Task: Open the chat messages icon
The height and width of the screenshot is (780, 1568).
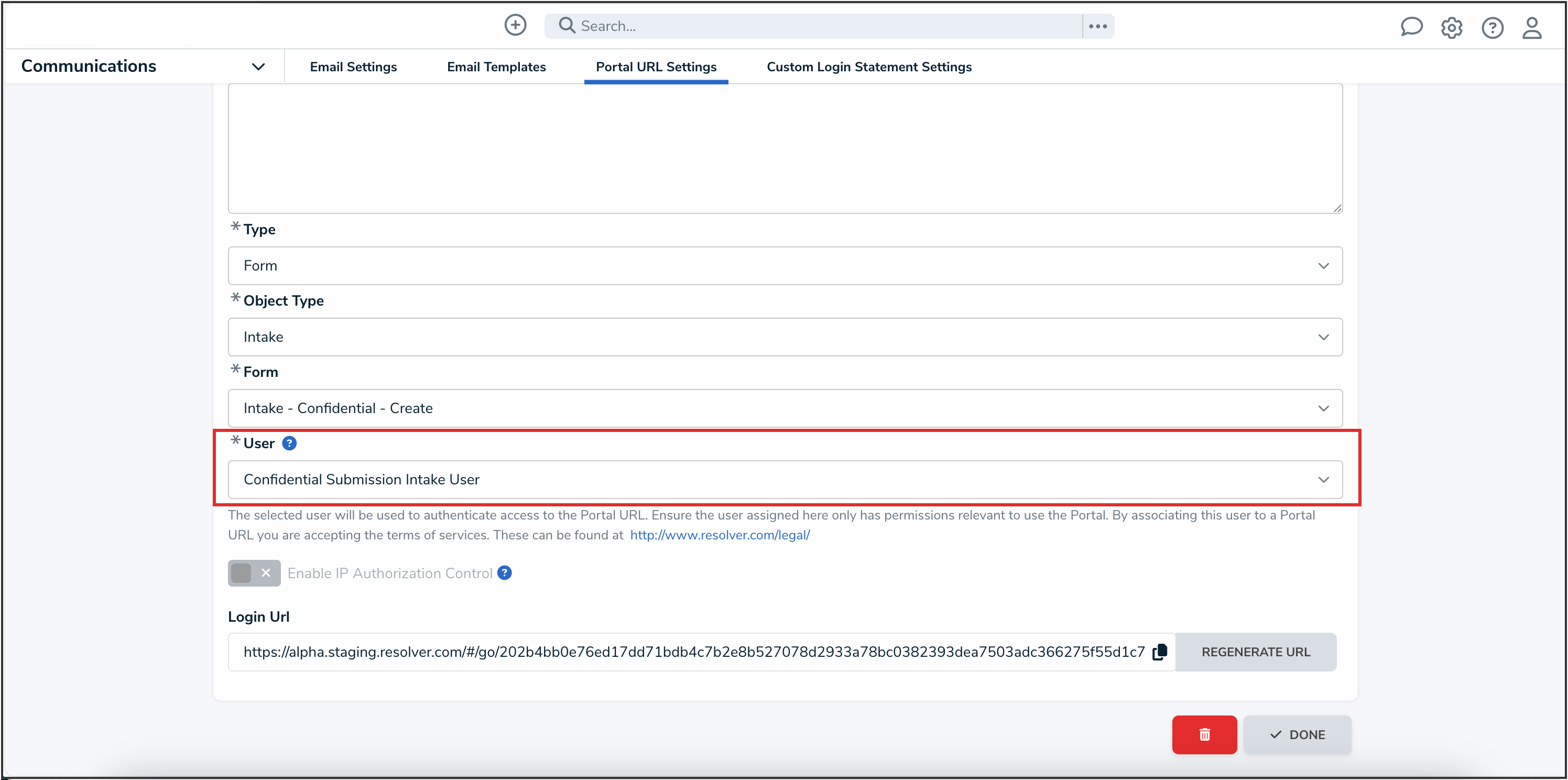Action: tap(1411, 27)
